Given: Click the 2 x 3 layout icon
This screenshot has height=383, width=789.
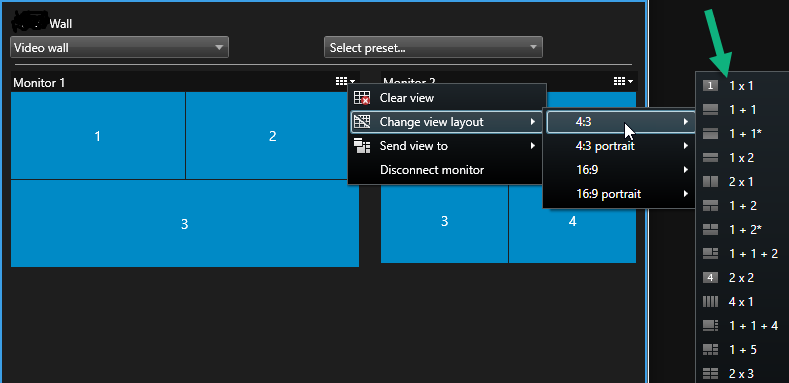Looking at the screenshot, I should point(710,373).
